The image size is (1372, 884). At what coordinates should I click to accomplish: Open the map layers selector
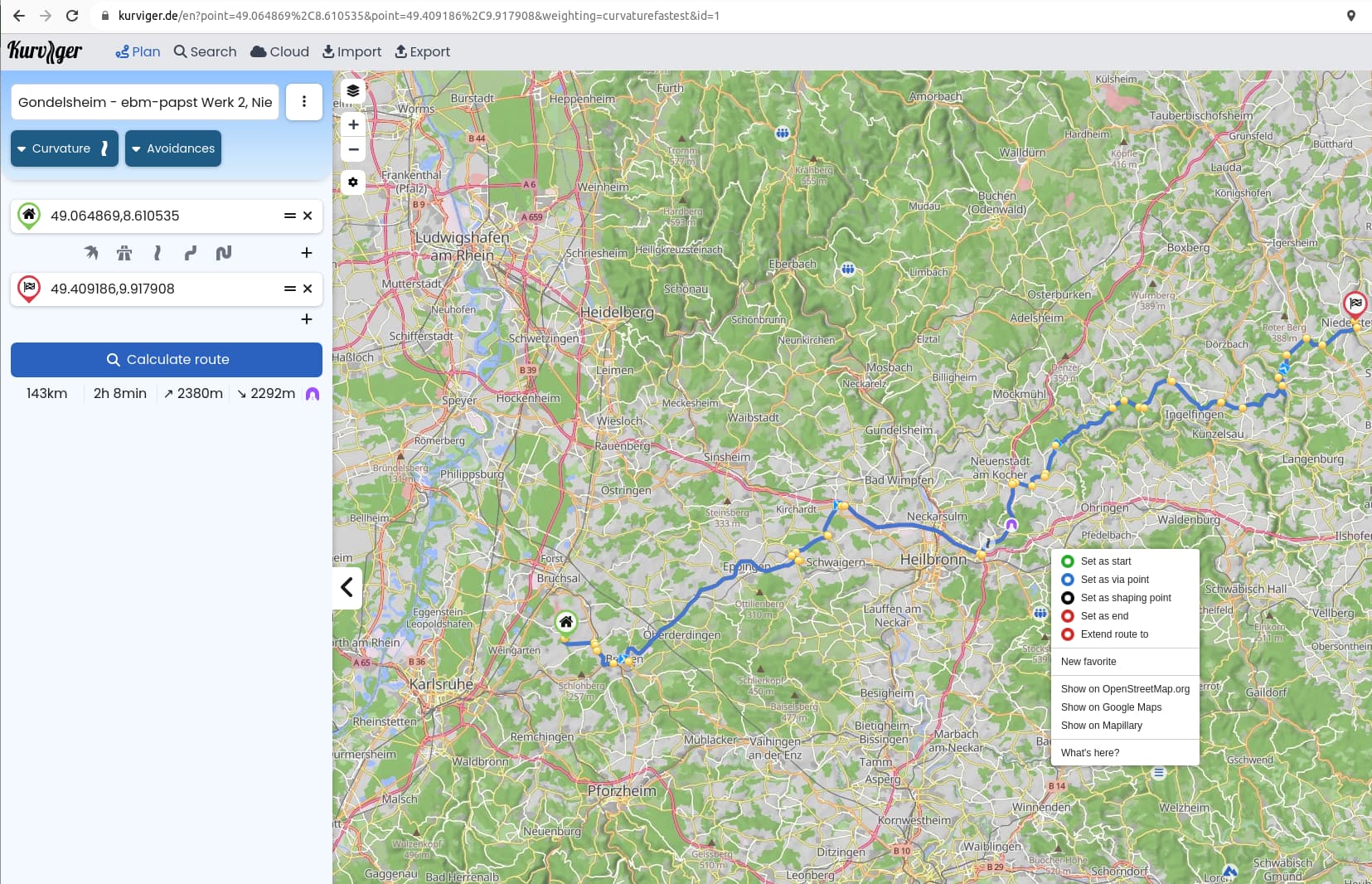[353, 90]
